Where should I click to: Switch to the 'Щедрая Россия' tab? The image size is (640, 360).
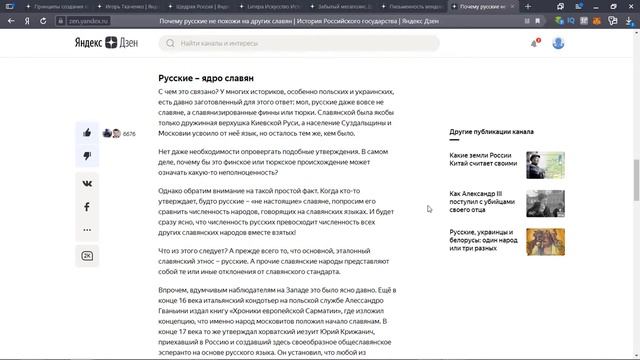point(199,7)
